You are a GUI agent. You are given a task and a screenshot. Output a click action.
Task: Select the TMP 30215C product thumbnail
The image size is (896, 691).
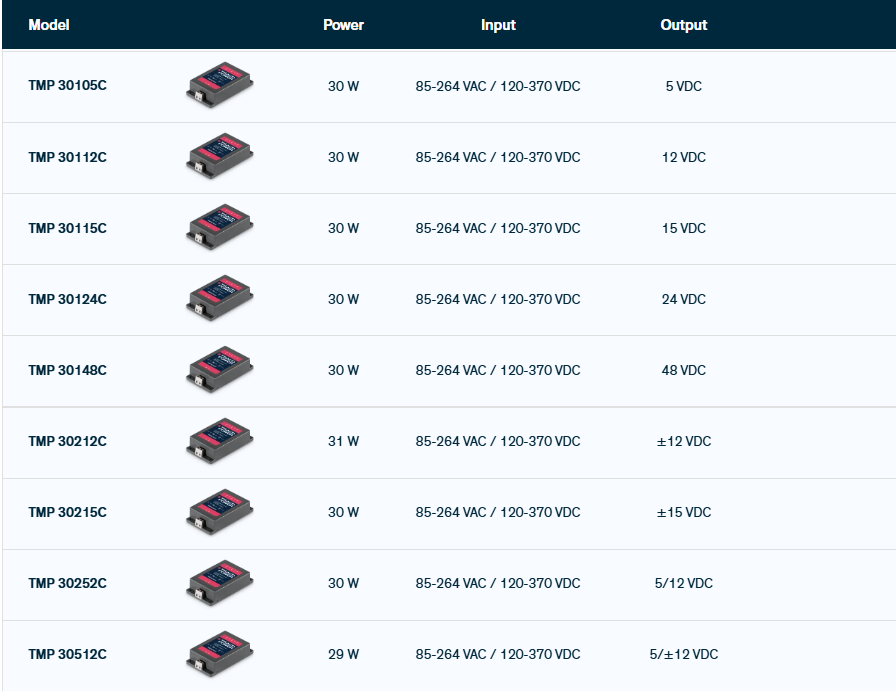point(219,512)
